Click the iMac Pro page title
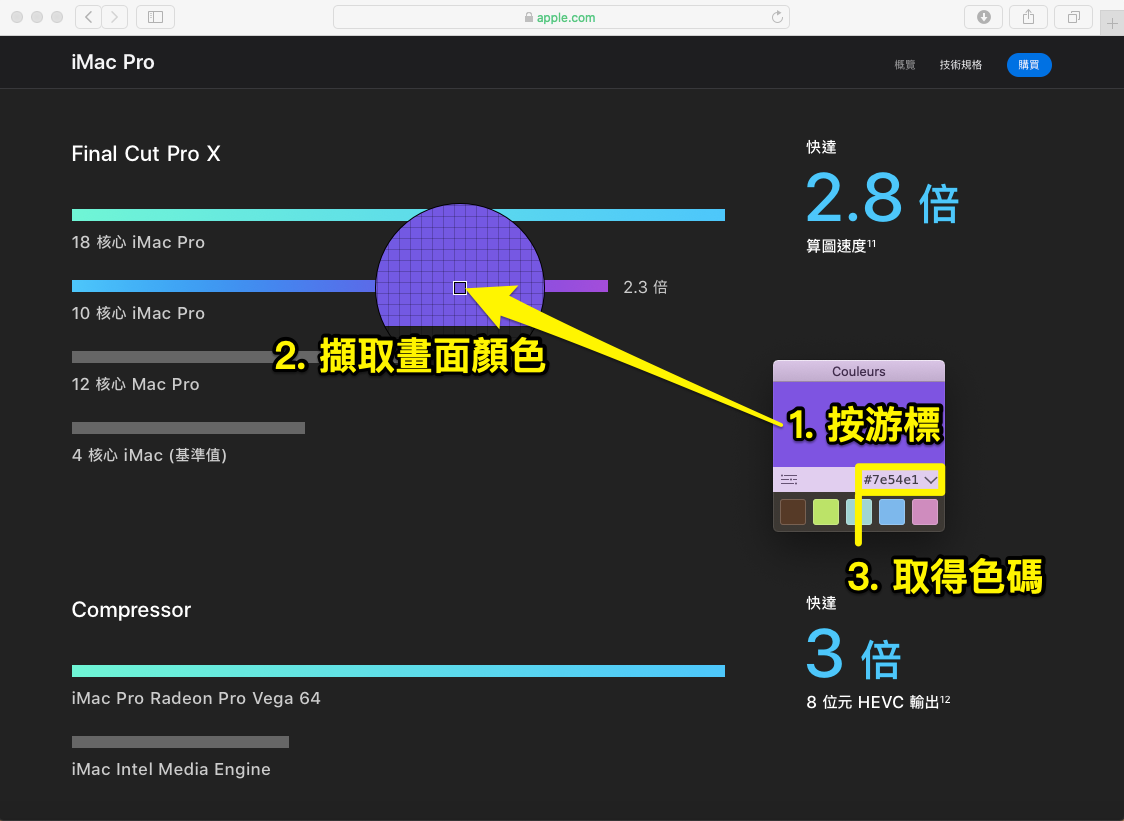The image size is (1124, 821). click(x=113, y=62)
